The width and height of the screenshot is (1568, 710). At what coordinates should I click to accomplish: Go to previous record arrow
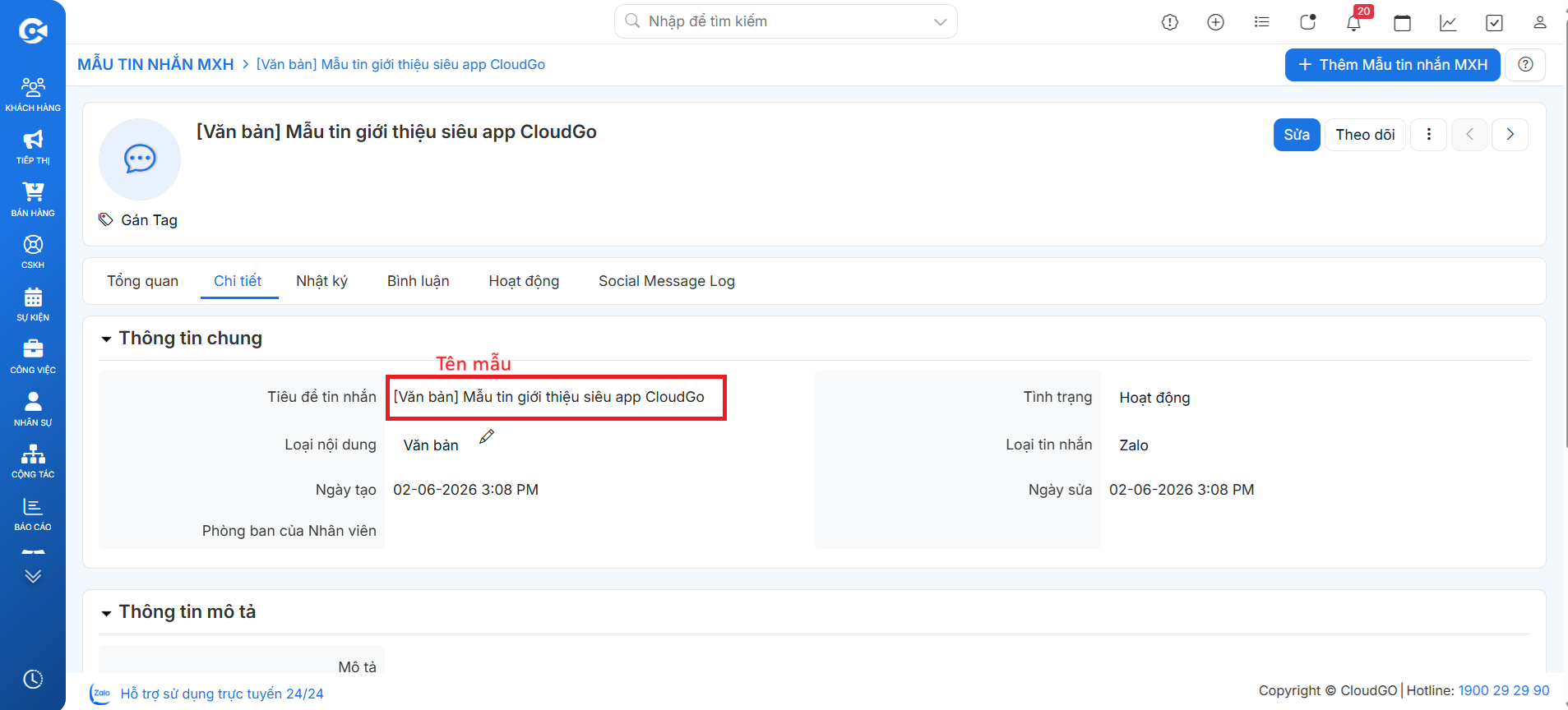1469,135
